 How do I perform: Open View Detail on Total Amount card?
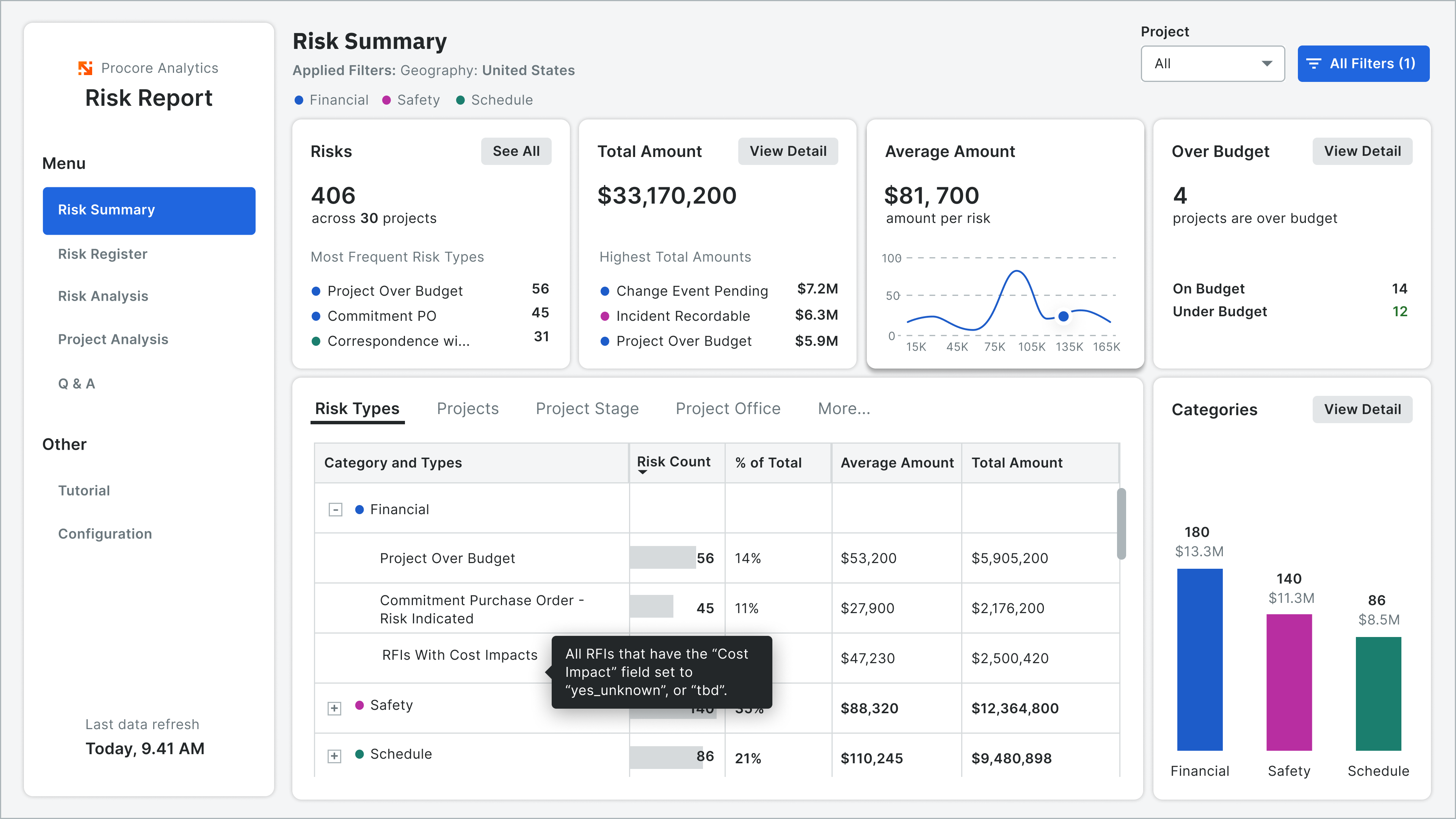coord(788,152)
